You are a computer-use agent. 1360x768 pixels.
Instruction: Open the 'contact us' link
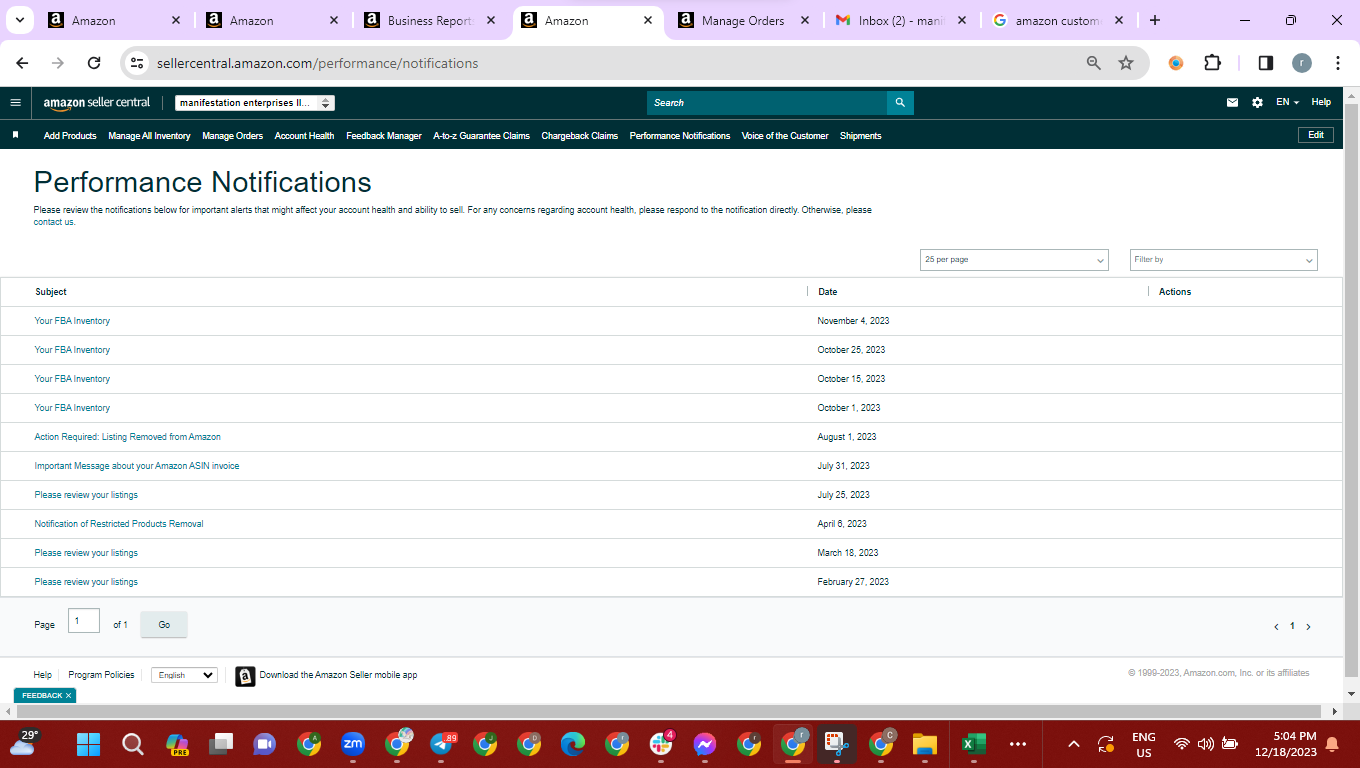54,222
